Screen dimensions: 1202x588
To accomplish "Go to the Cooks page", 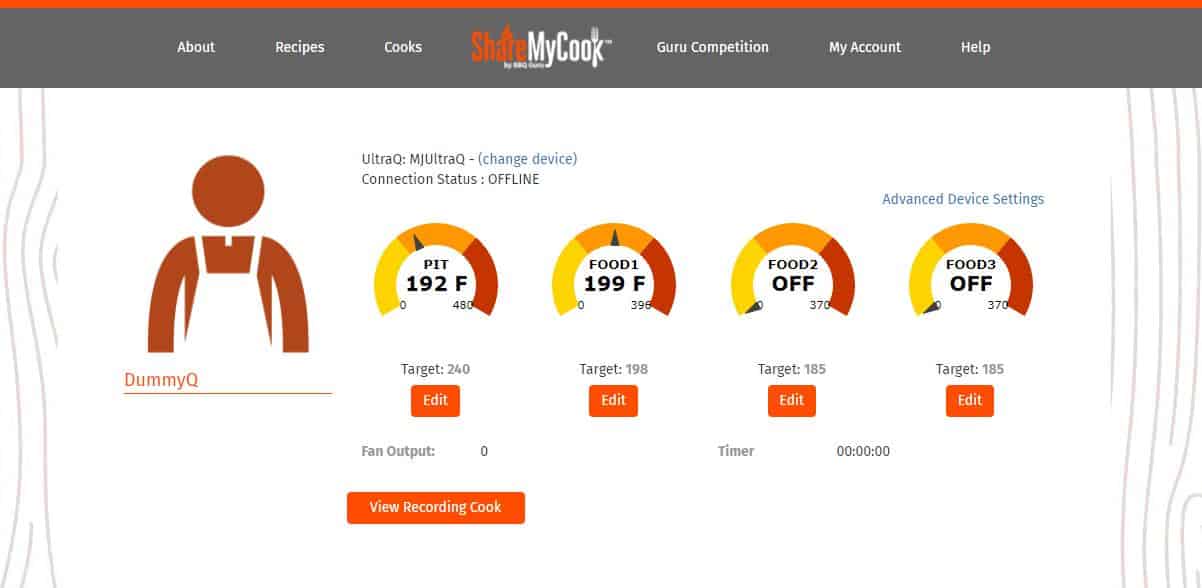I will [x=403, y=47].
